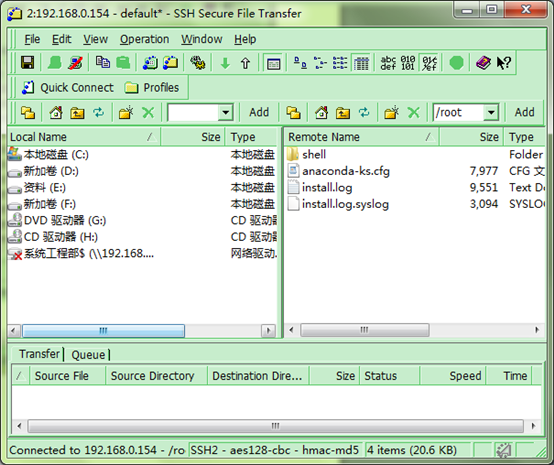Image resolution: width=554 pixels, height=465 pixels.
Task: Click the Disconnect icon in toolbar
Action: (76, 63)
